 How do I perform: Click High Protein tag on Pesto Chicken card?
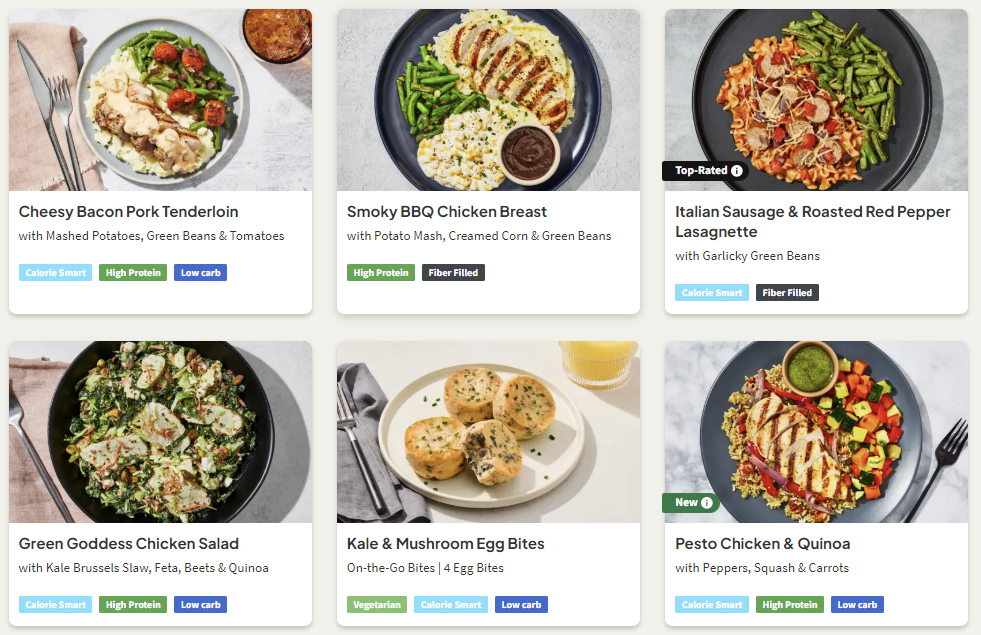pyautogui.click(x=789, y=605)
